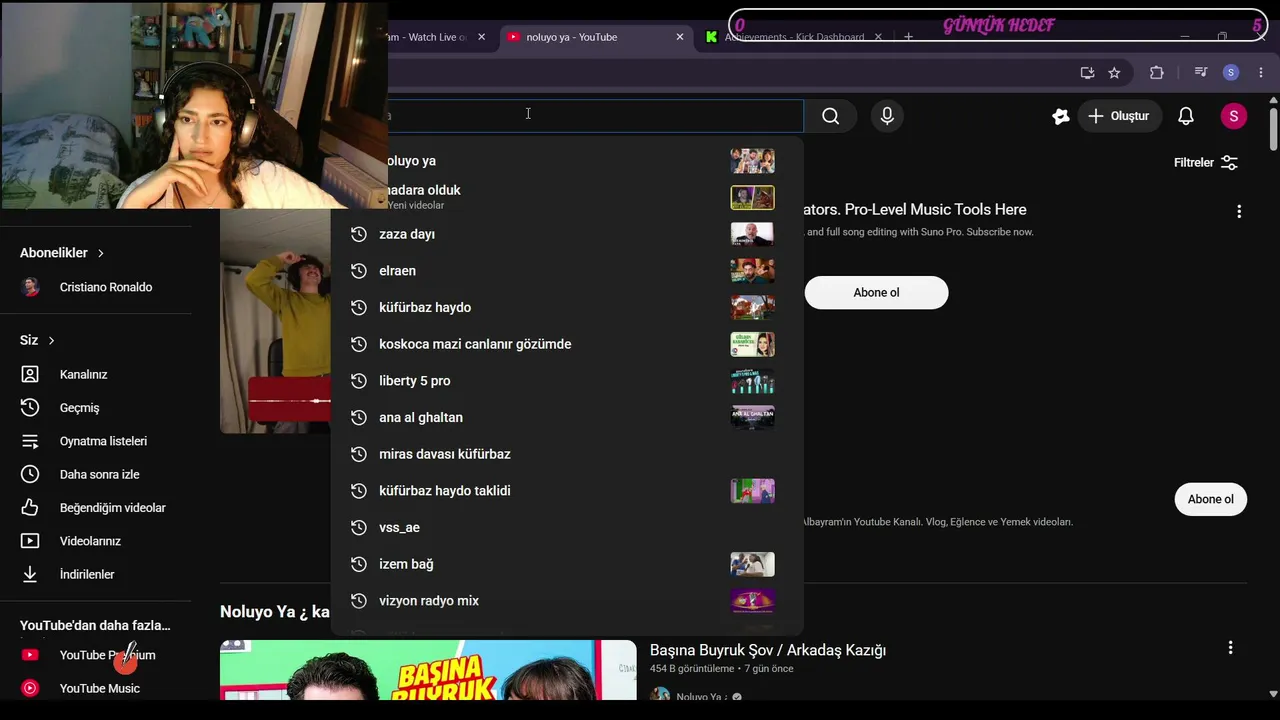Open the notifications bell
The height and width of the screenshot is (720, 1280).
pos(1186,116)
